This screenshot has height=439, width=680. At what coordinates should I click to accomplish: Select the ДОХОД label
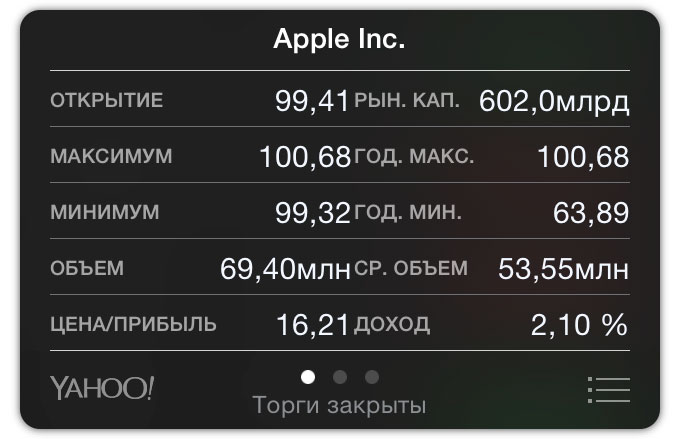[392, 324]
